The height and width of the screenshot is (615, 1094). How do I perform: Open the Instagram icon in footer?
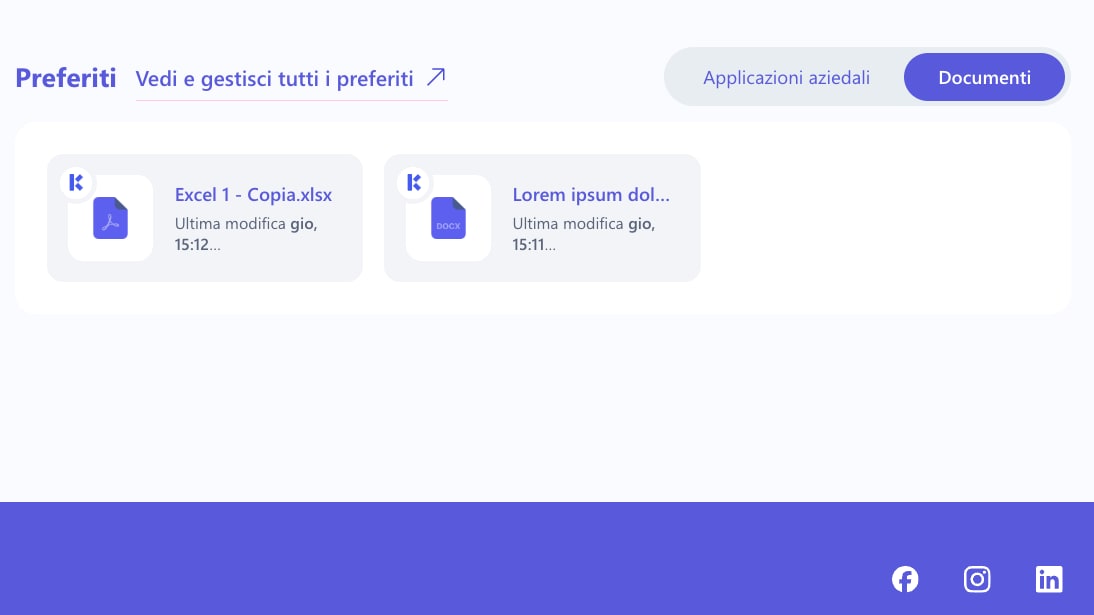977,579
